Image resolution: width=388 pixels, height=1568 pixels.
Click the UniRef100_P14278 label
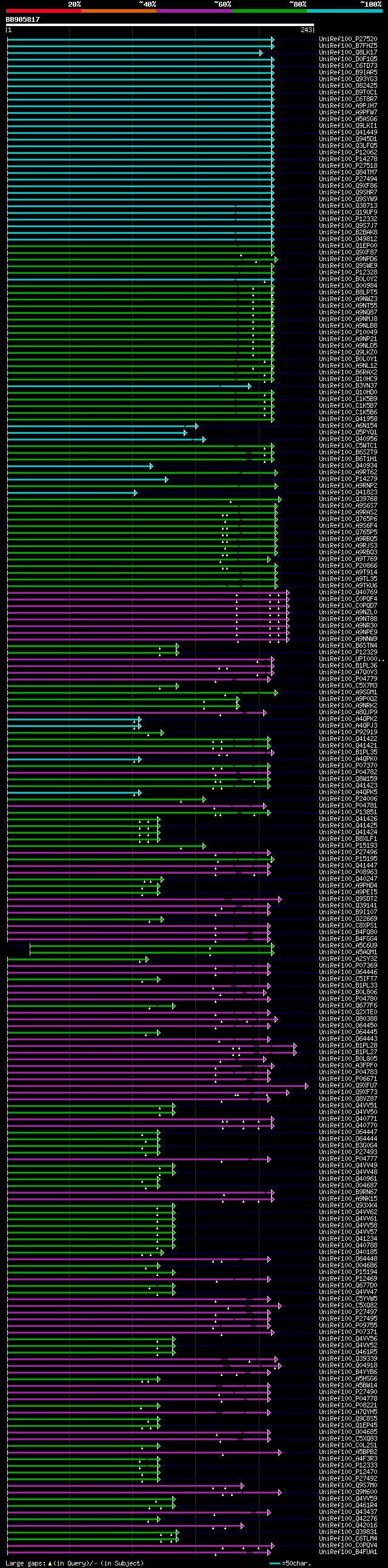click(348, 159)
